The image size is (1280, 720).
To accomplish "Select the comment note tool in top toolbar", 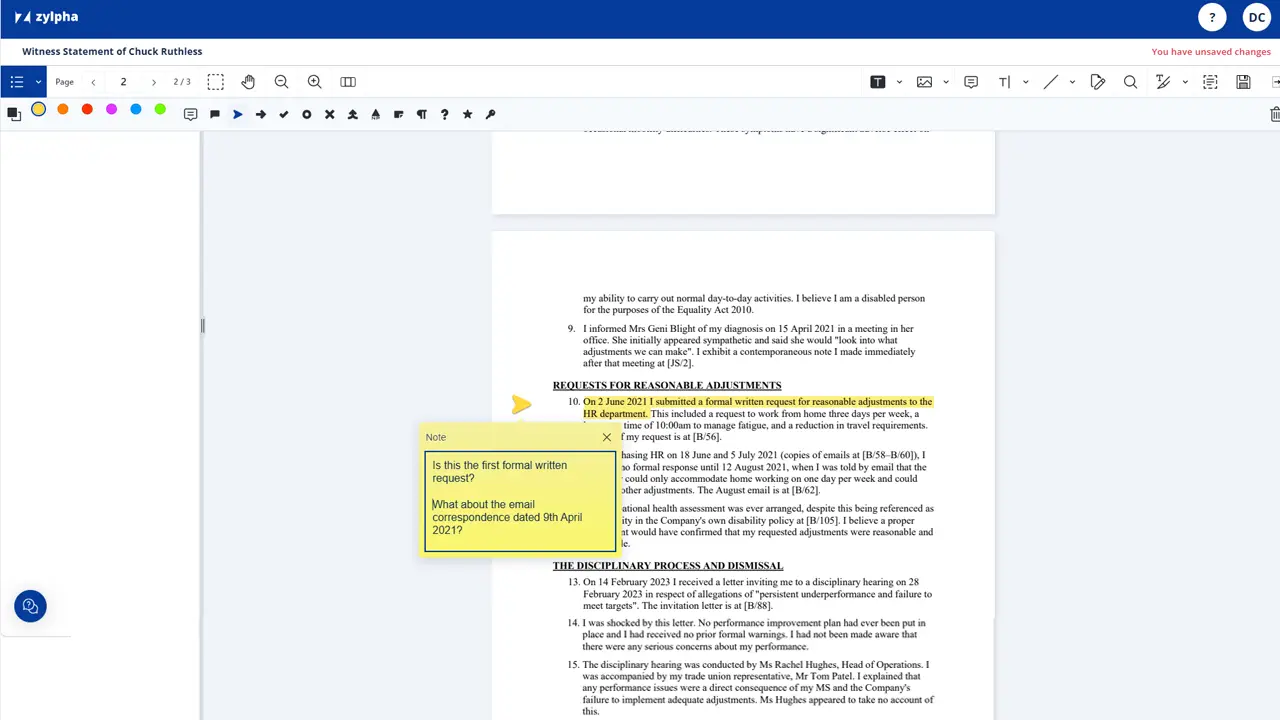I will (x=971, y=82).
